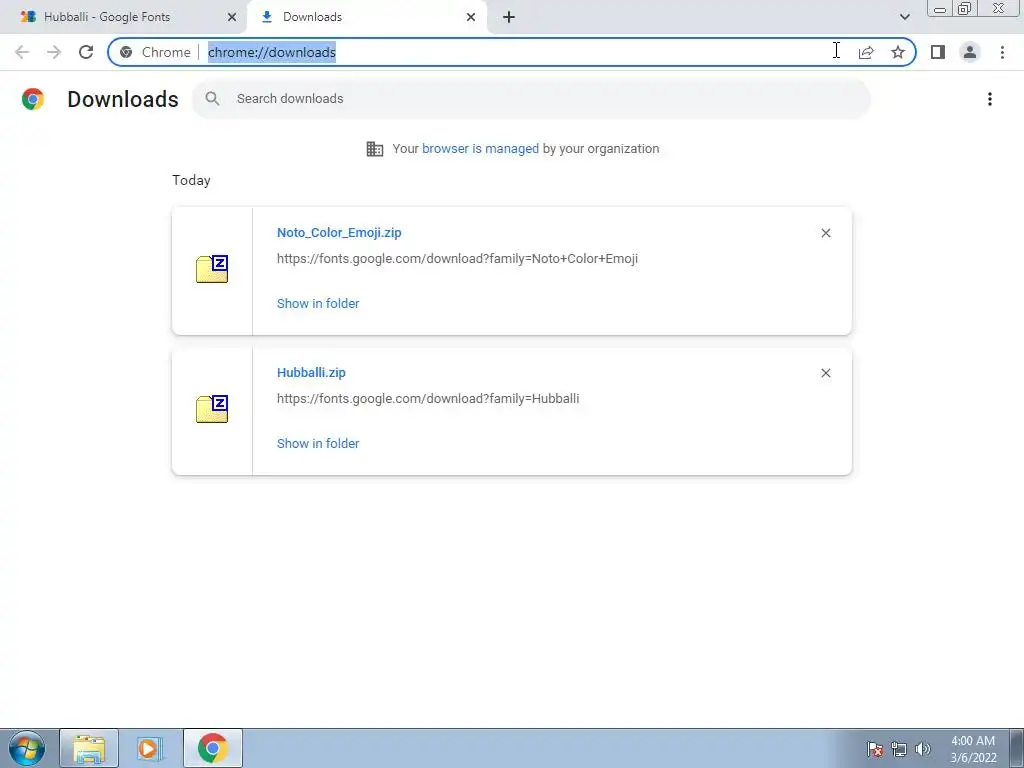
Task: Click the managed organization building icon
Action: click(x=375, y=149)
